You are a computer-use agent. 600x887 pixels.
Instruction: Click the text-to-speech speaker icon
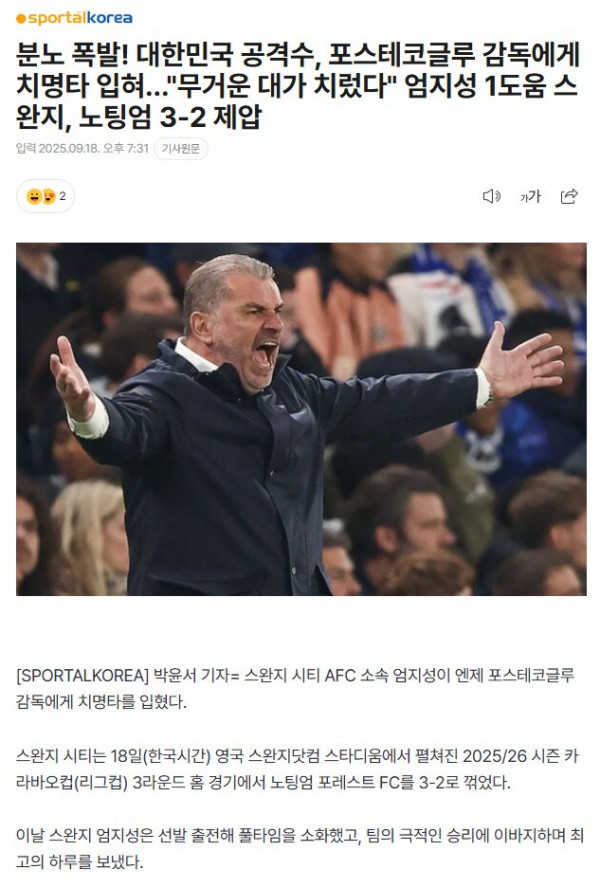pos(491,196)
